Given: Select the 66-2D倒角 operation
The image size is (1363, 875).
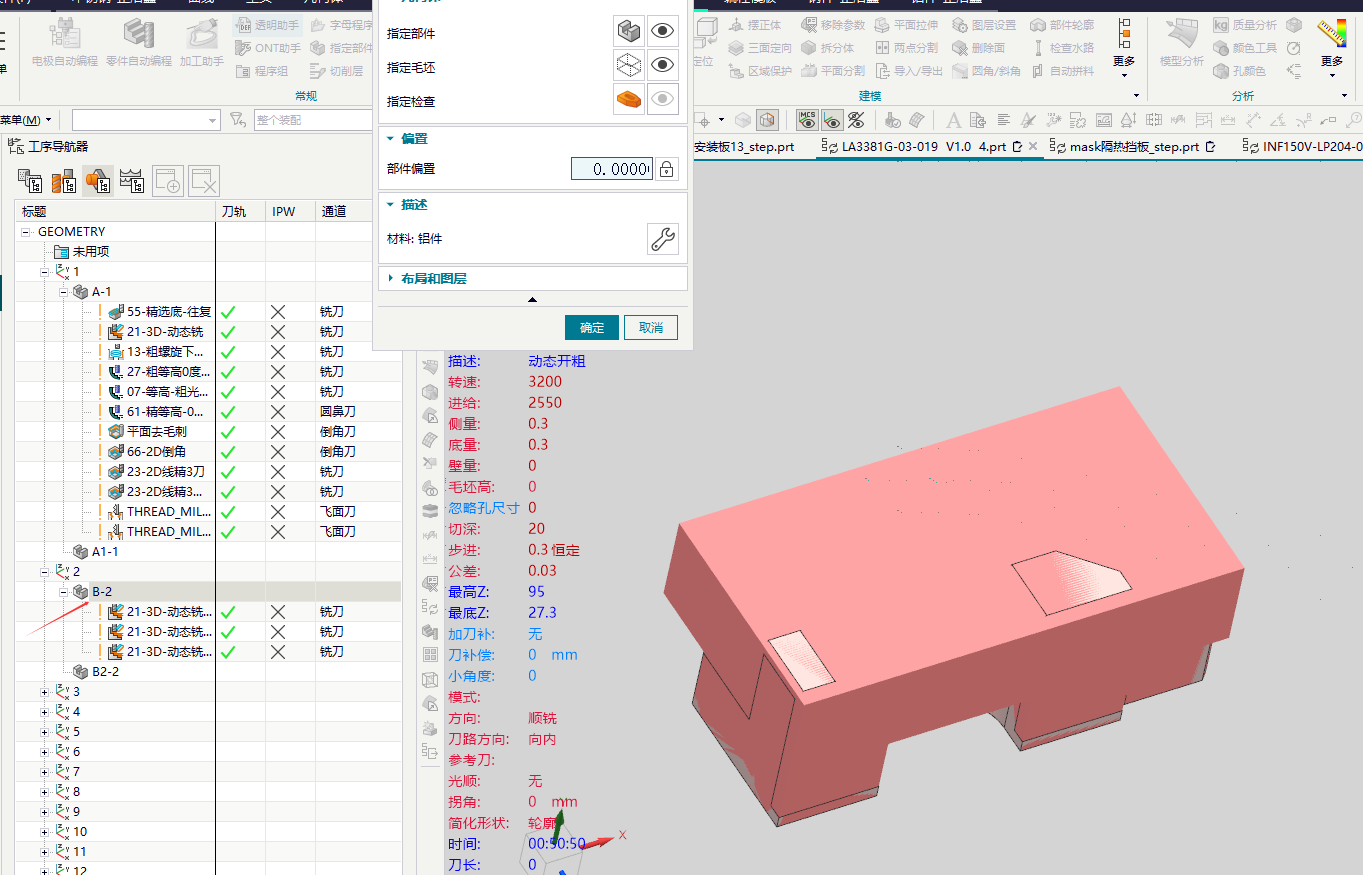Looking at the screenshot, I should (x=156, y=452).
